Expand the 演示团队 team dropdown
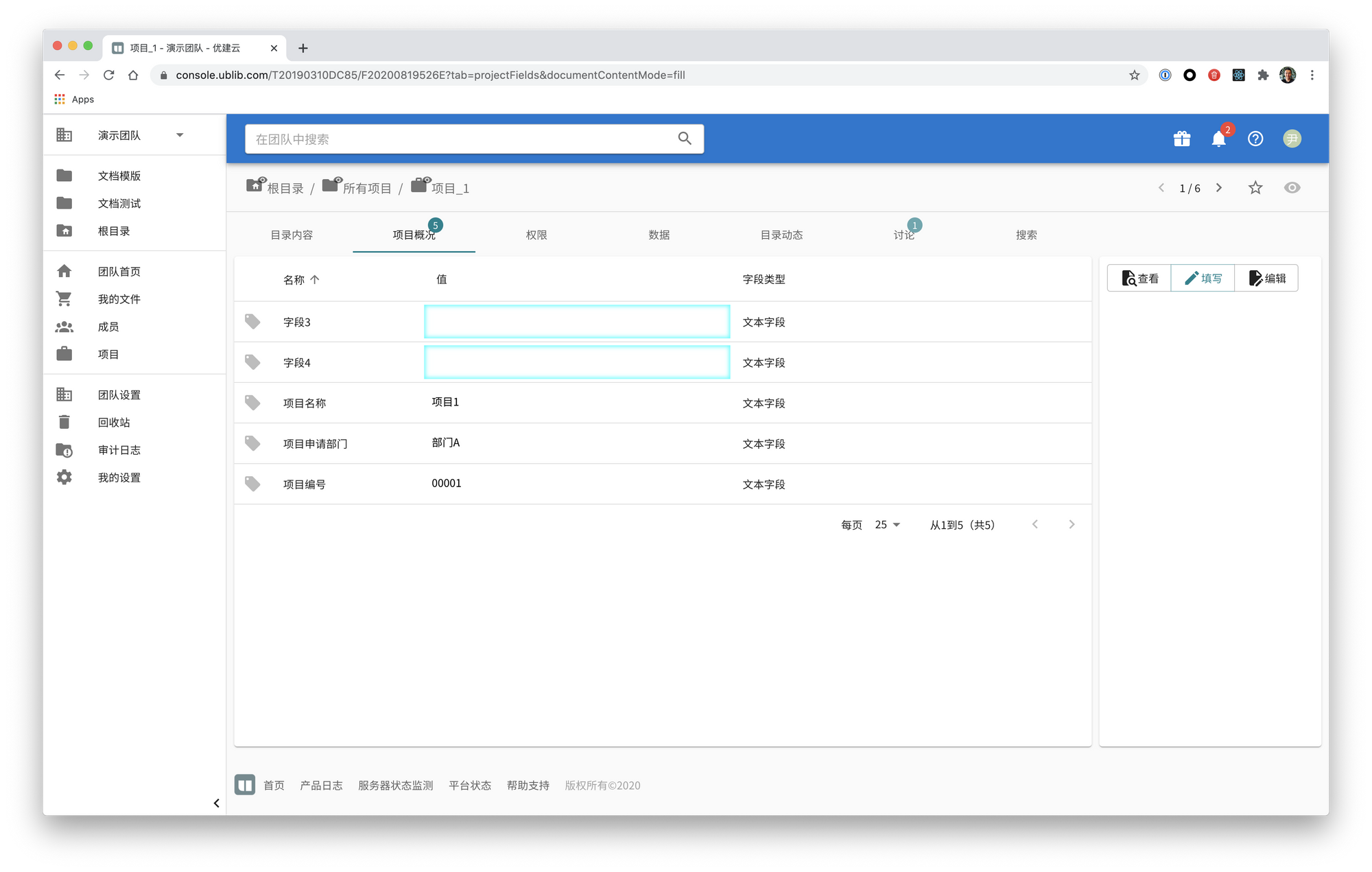The width and height of the screenshot is (1372, 872). click(180, 135)
